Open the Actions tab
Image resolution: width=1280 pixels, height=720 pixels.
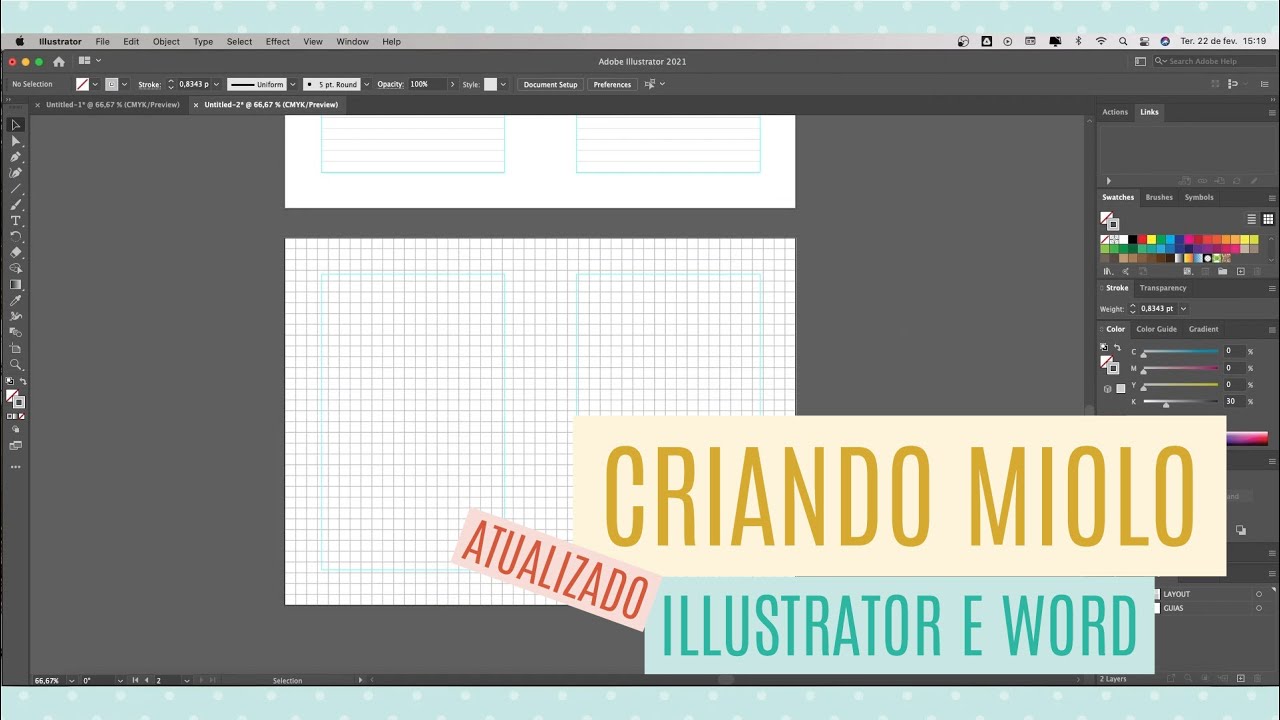point(1115,112)
